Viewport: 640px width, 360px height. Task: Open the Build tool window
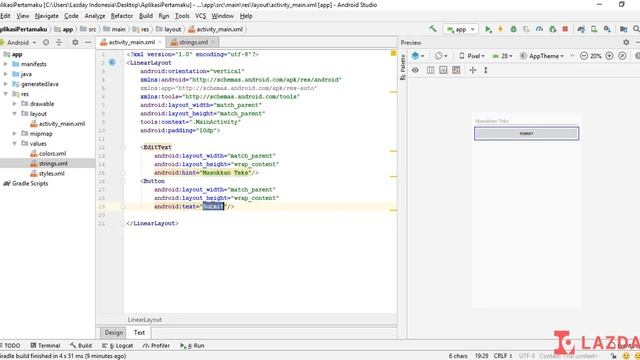[x=81, y=345]
